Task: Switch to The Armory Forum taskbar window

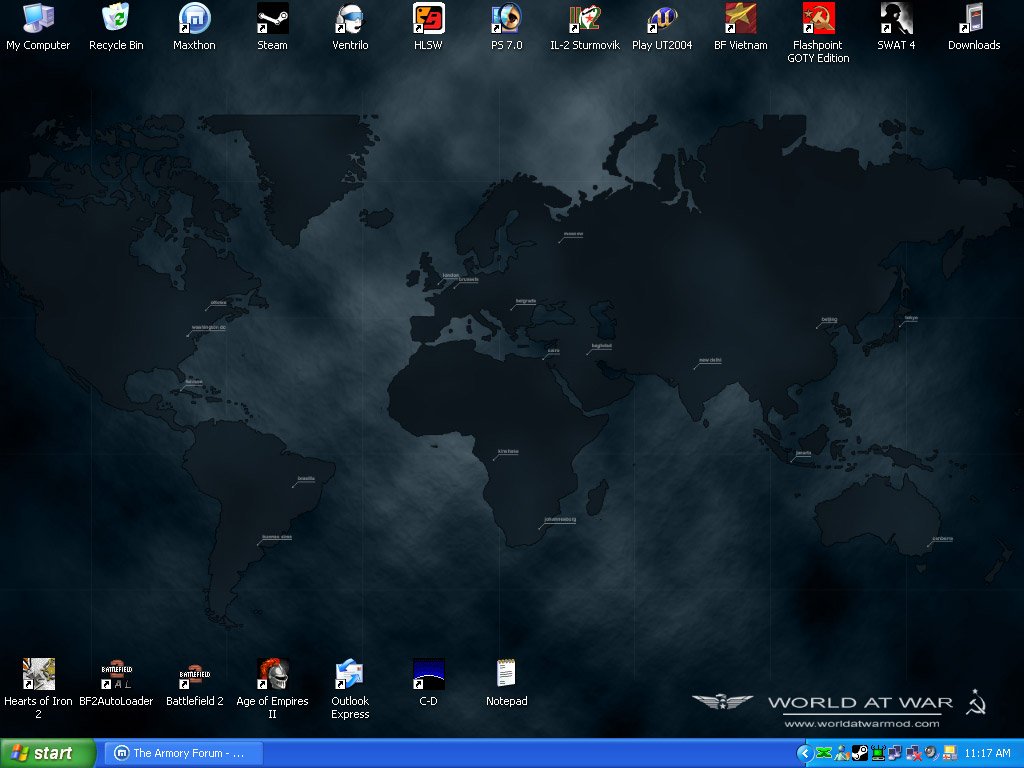Action: pos(182,753)
